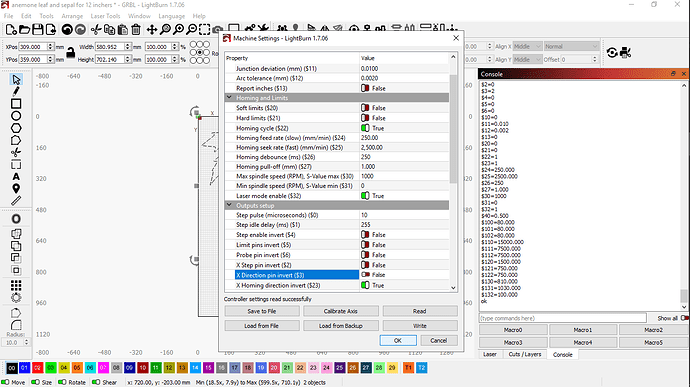Select the Draw Lines pencil tool
Image resolution: width=690 pixels, height=387 pixels.
tap(16, 92)
